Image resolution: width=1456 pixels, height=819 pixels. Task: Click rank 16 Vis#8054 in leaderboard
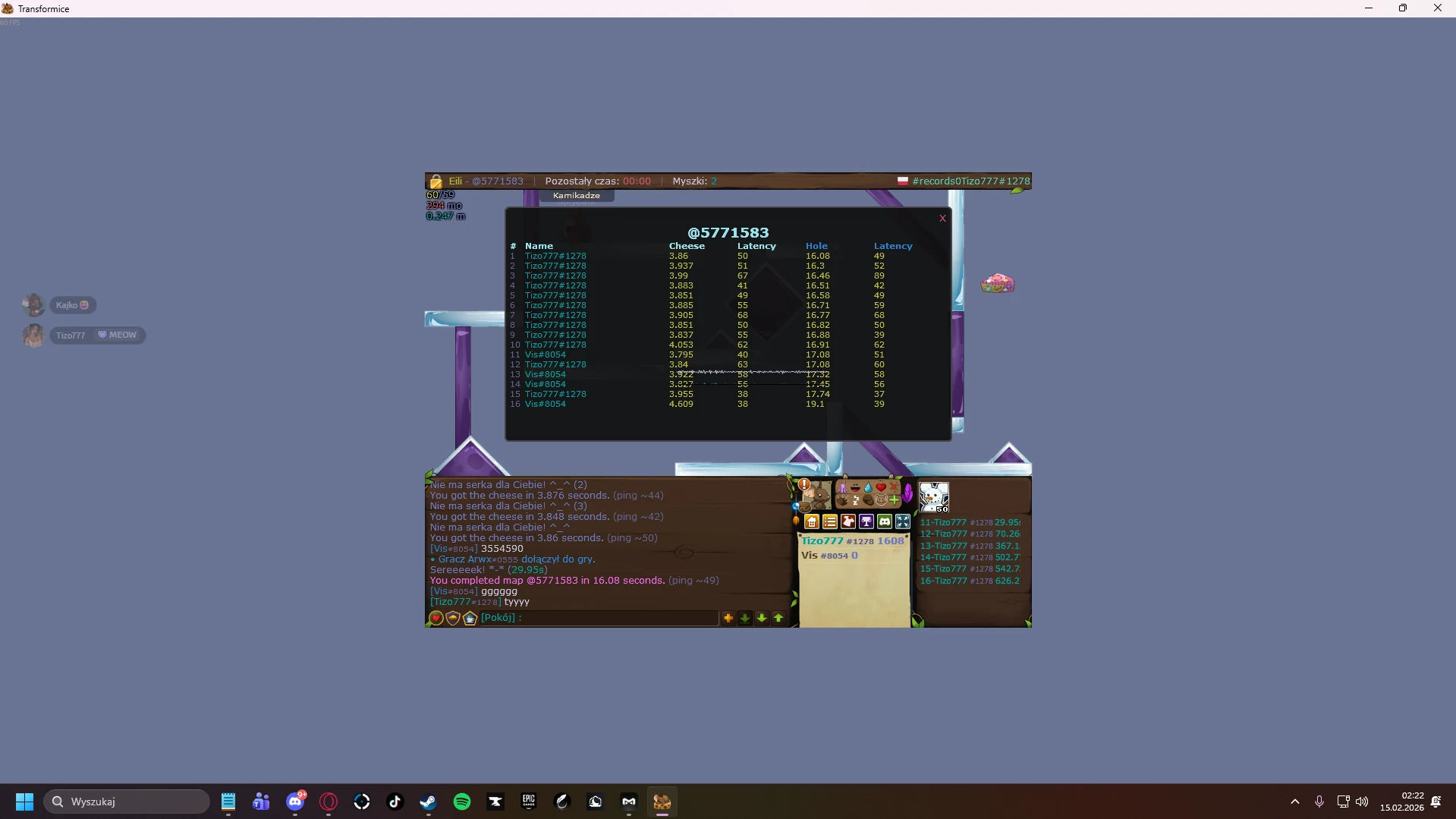[546, 404]
